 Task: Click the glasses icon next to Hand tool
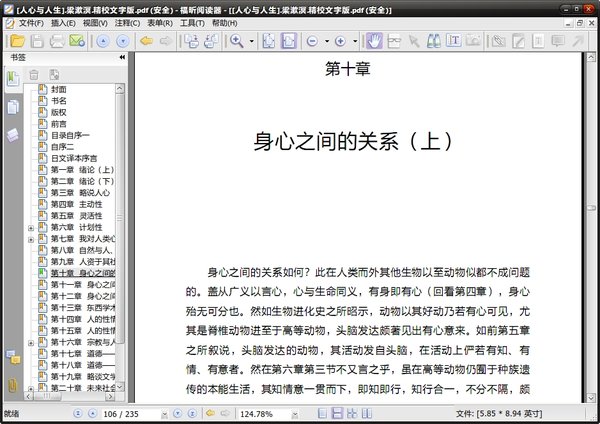pos(394,41)
